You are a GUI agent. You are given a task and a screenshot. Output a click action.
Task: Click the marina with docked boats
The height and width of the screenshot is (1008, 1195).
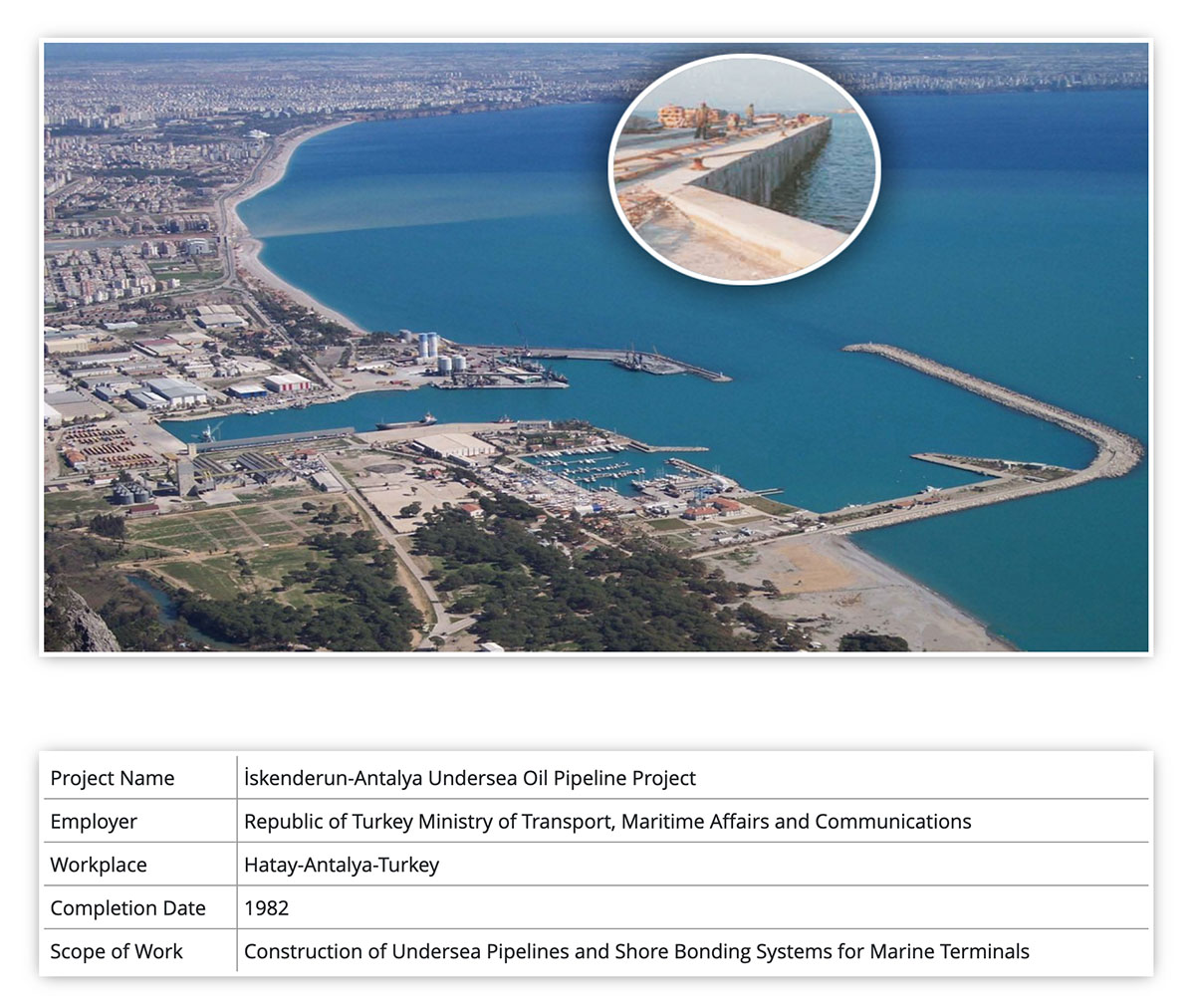(597, 468)
